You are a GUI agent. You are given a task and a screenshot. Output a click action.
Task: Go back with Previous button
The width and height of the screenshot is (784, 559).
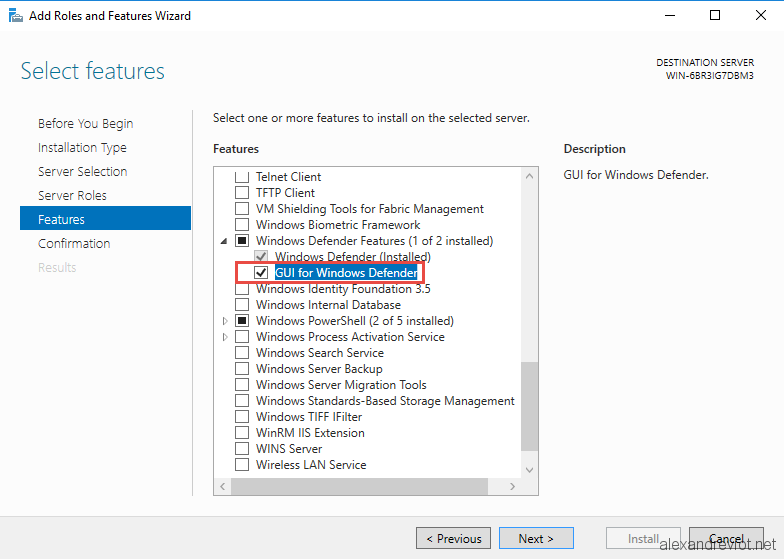tap(454, 538)
